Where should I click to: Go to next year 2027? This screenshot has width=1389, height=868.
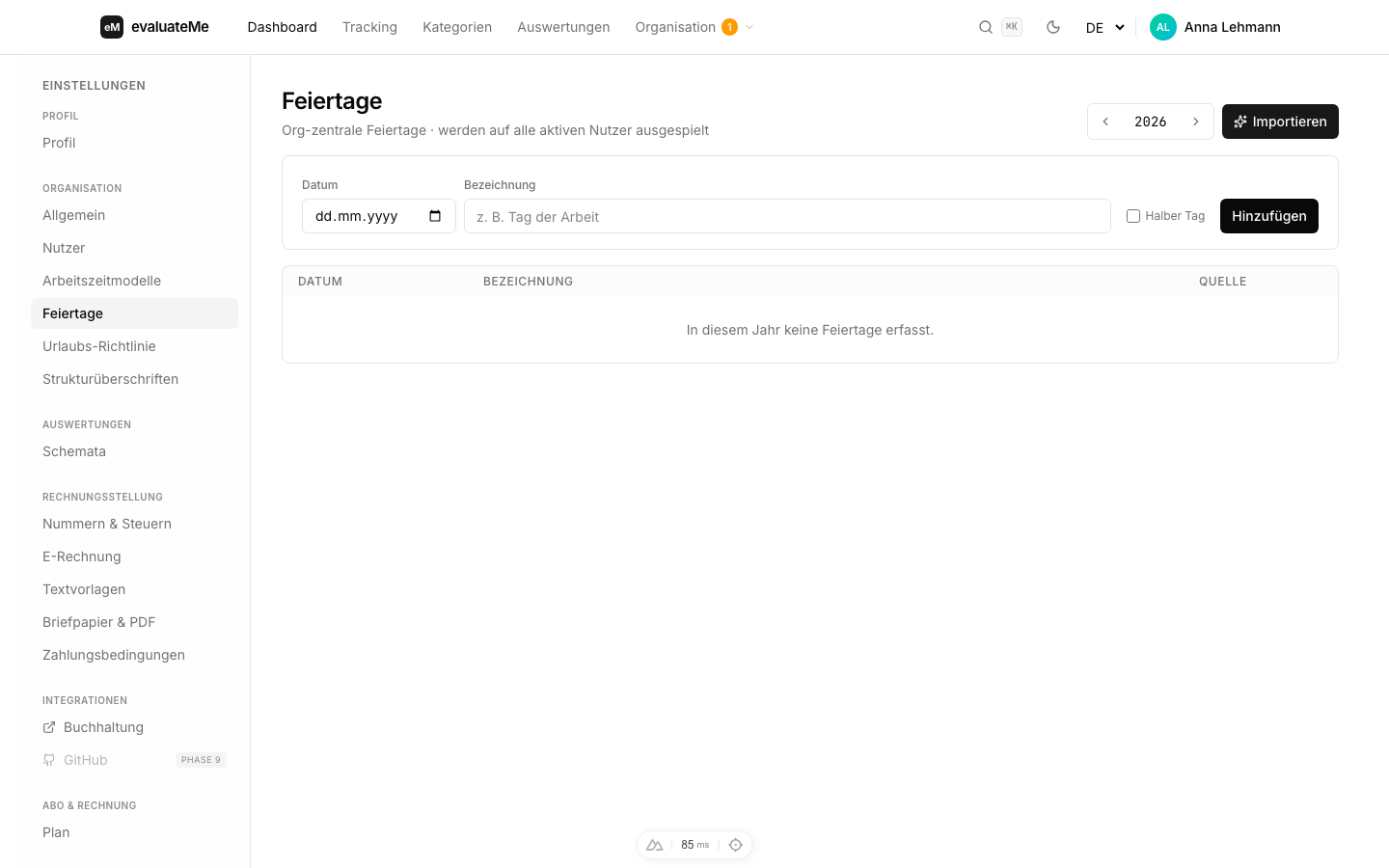click(x=1196, y=122)
